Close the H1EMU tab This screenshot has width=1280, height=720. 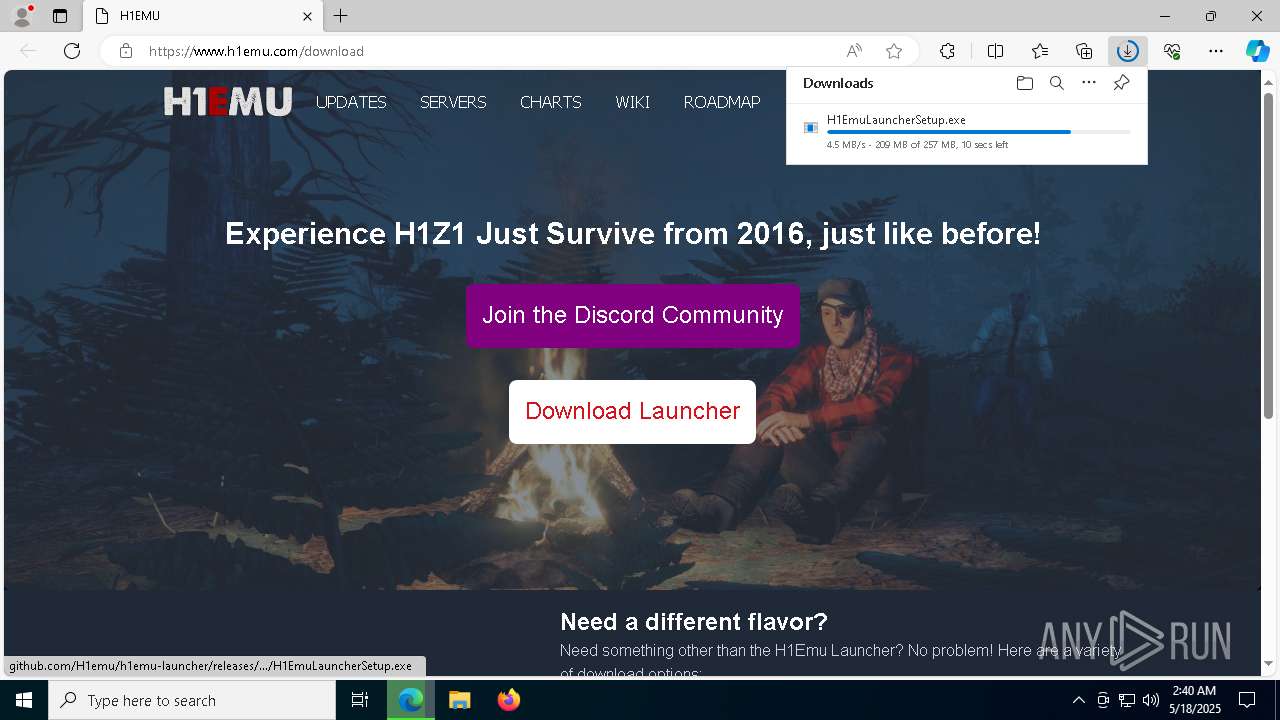coord(307,16)
